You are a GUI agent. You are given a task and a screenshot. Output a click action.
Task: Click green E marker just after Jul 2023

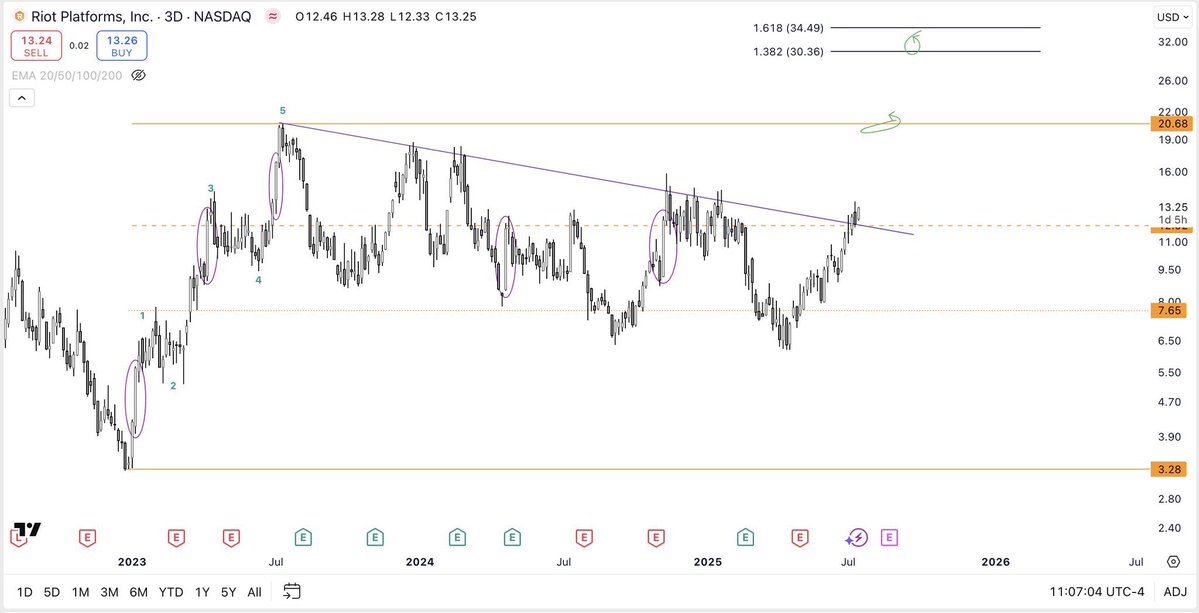[304, 538]
